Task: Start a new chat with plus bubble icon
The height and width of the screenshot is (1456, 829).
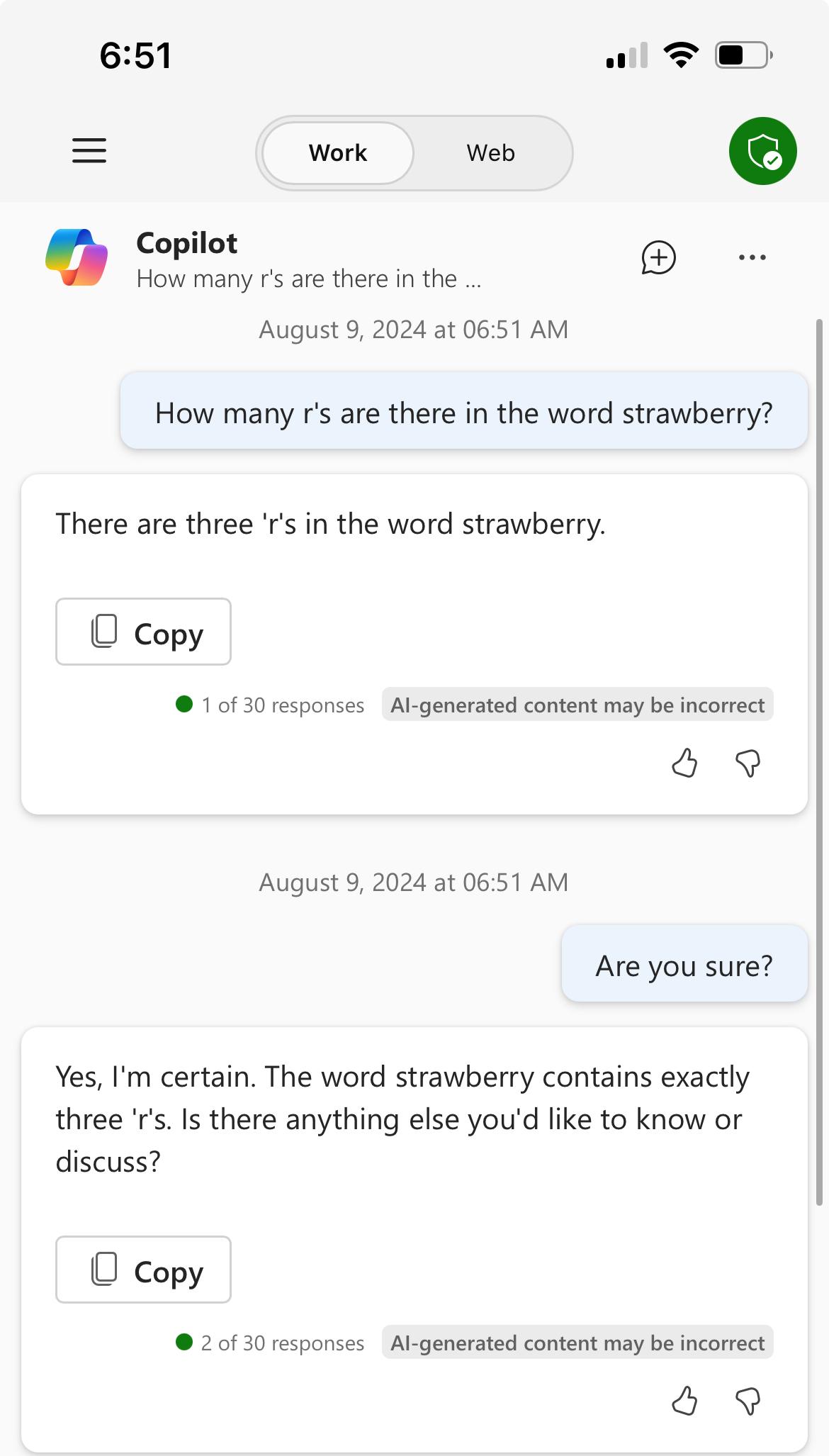Action: click(x=658, y=257)
